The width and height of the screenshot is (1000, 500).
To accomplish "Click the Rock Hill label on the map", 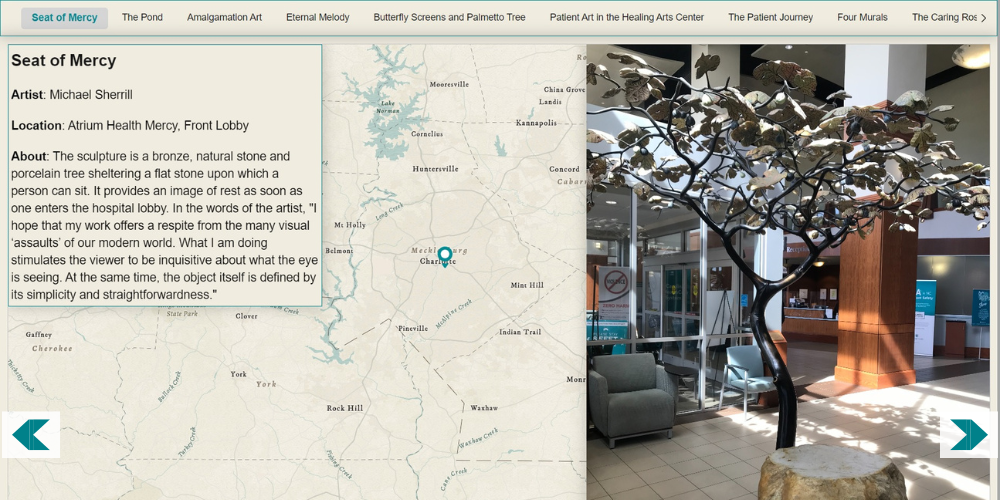I will pos(344,408).
